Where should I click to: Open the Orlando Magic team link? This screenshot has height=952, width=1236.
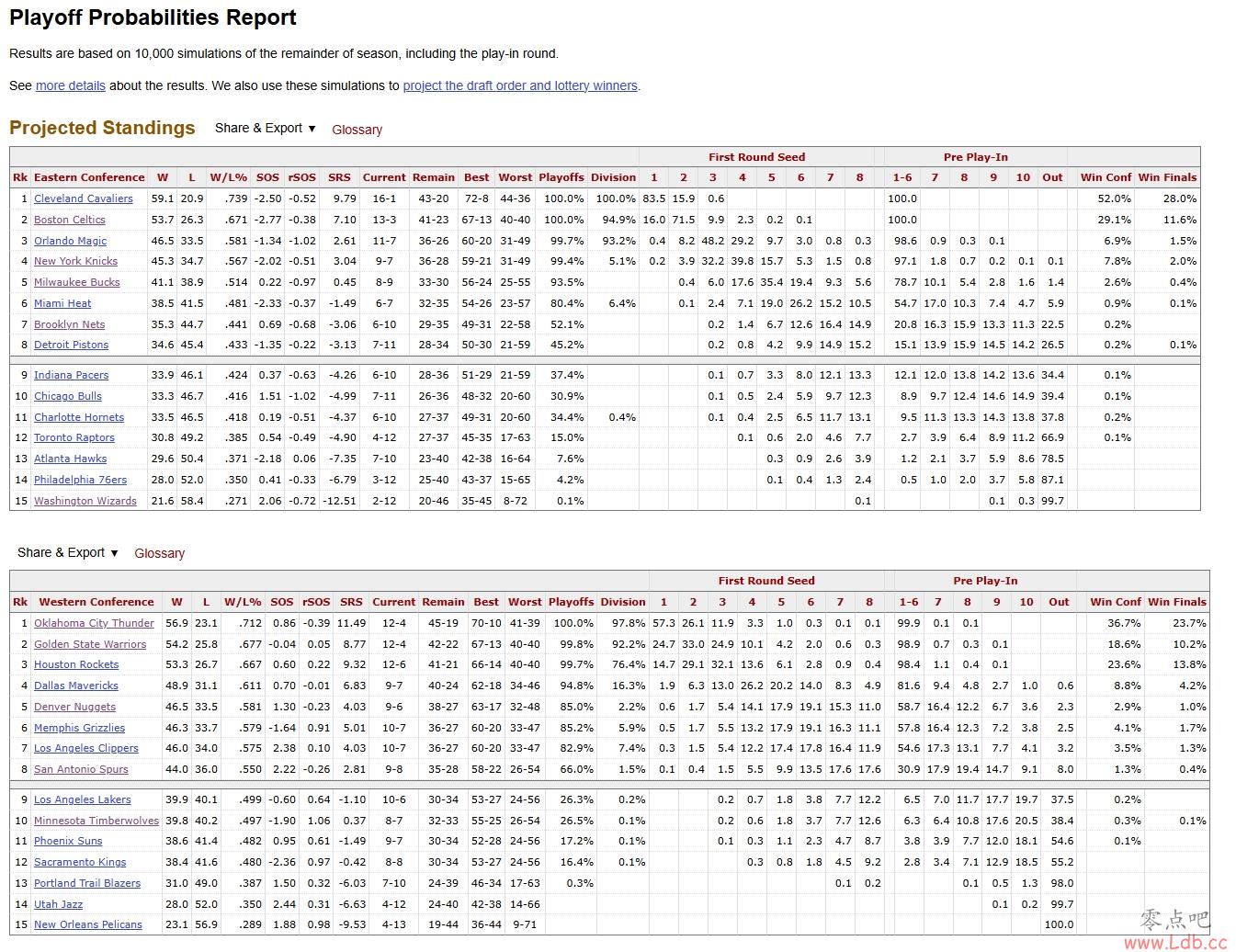(71, 241)
